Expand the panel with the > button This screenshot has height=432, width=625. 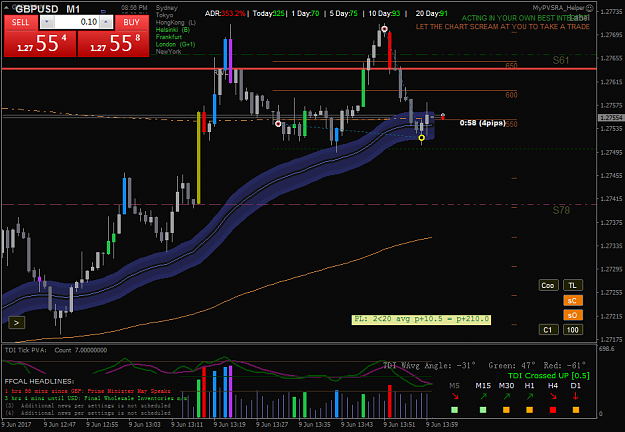click(16, 322)
